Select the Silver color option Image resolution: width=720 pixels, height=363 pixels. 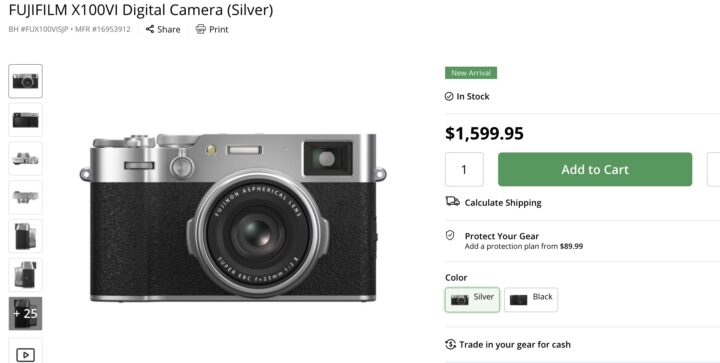[x=472, y=300]
